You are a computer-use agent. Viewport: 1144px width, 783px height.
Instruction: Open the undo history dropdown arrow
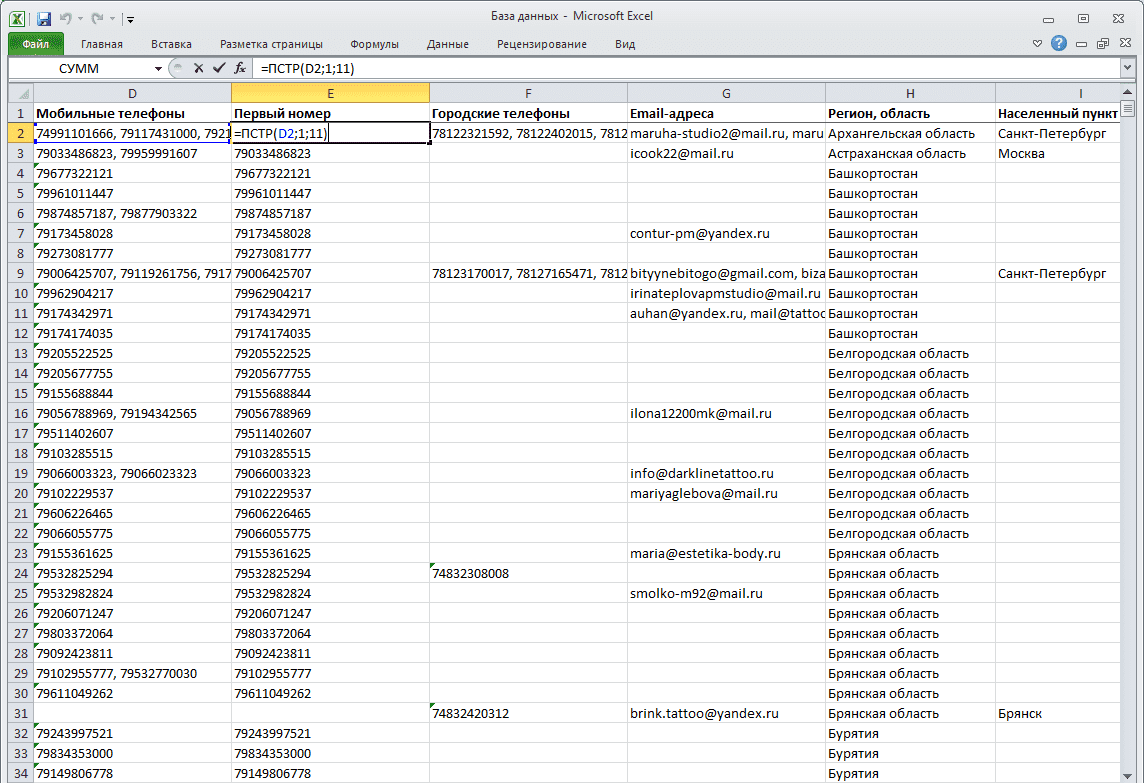point(80,19)
